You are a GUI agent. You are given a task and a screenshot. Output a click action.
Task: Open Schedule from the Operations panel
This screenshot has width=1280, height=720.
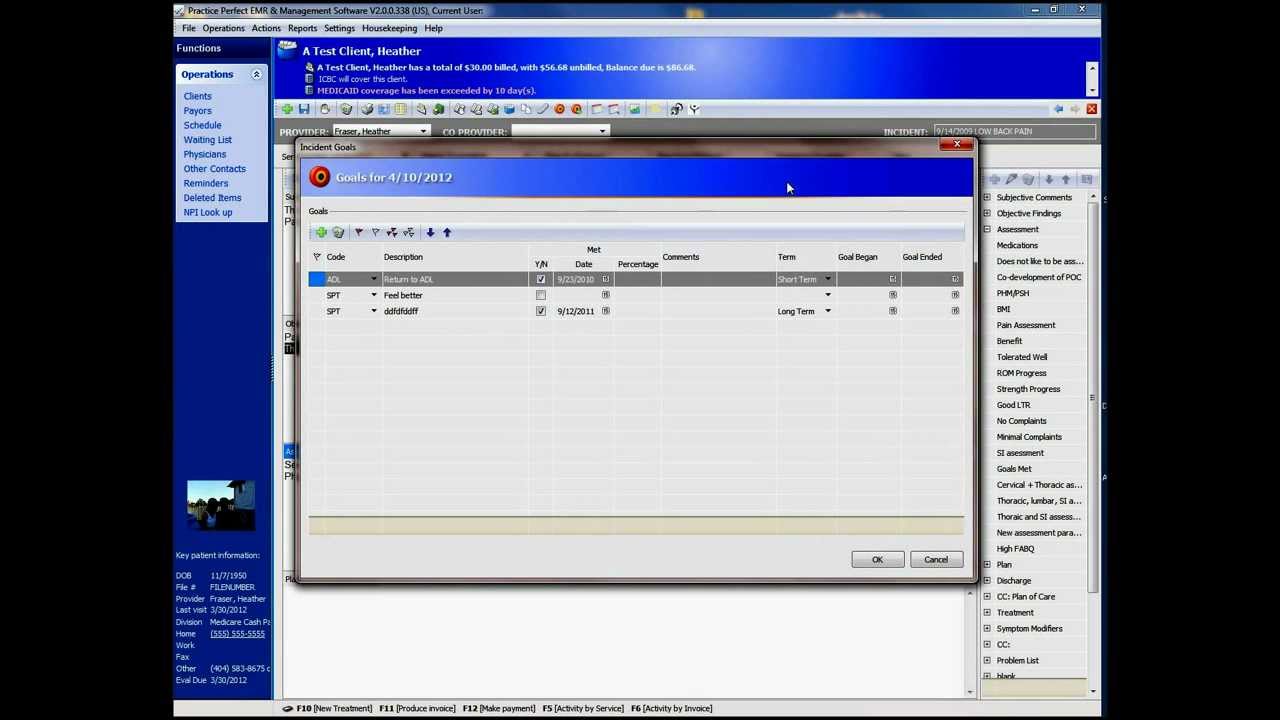[x=202, y=125]
